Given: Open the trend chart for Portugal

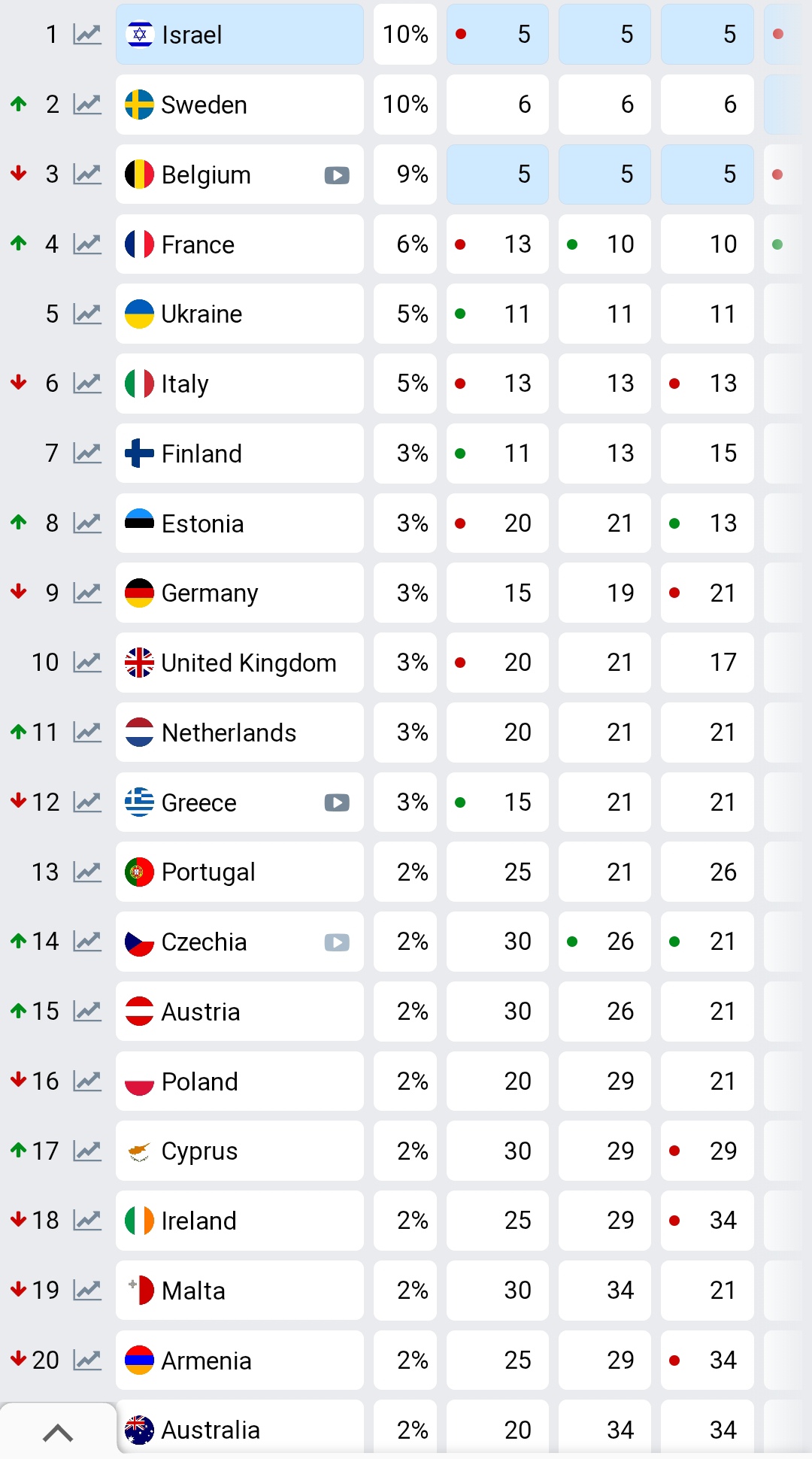Looking at the screenshot, I should [86, 872].
